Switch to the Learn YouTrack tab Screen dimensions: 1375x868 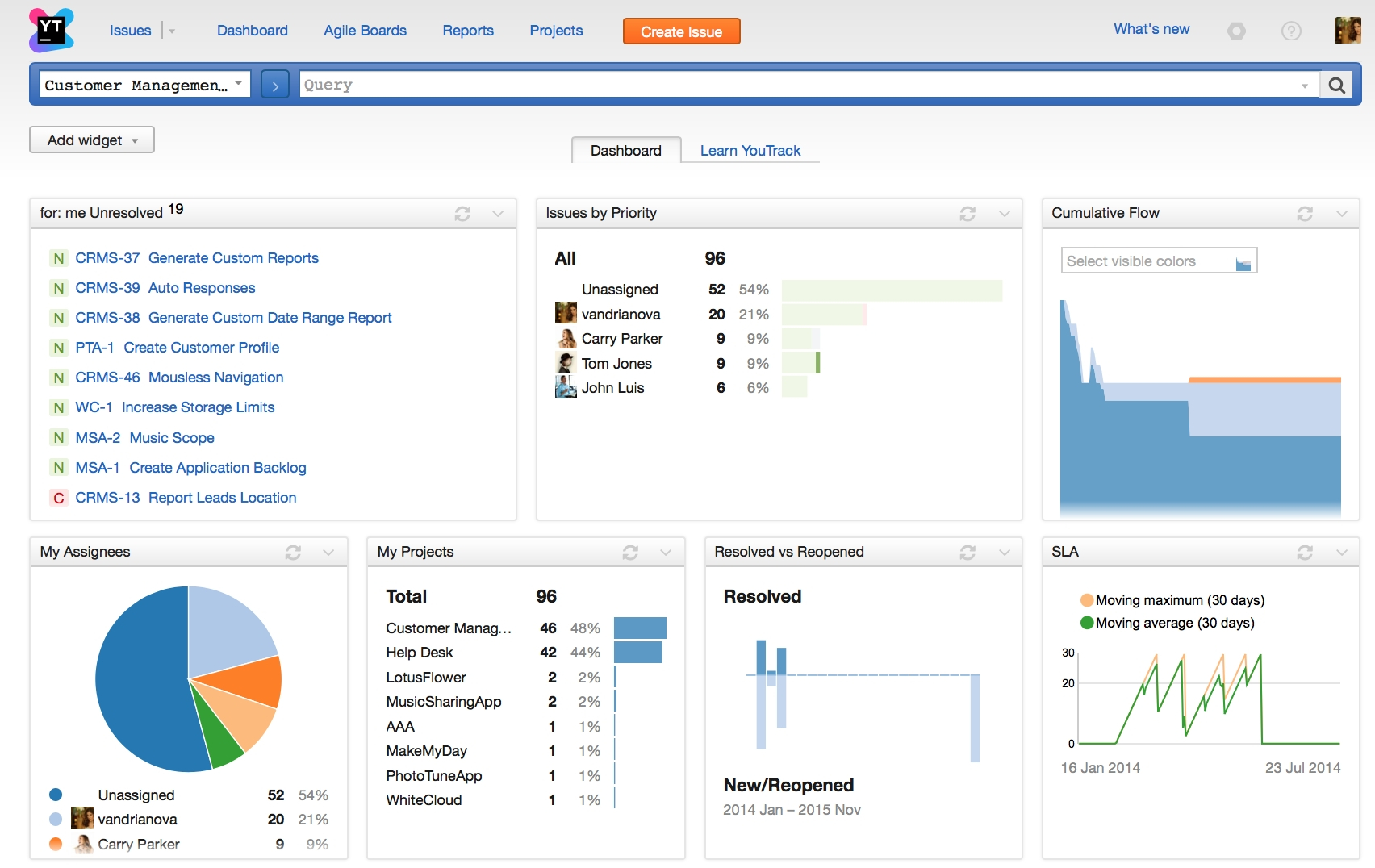750,151
